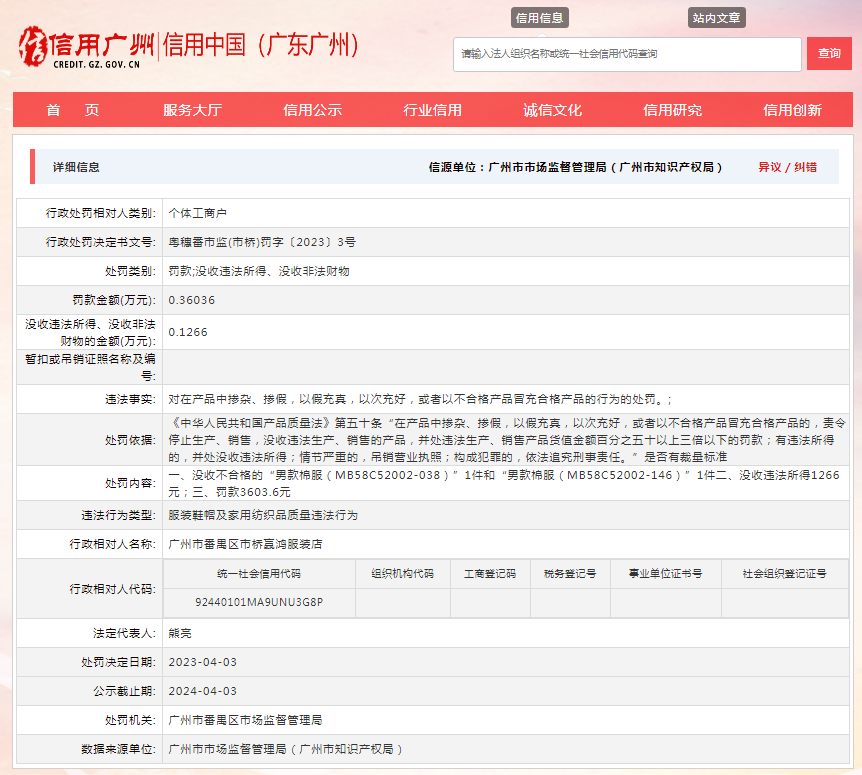The image size is (862, 775).
Task: Click 服装鞋帽及家用纺织品质量违法行为 value
Action: pos(263,515)
